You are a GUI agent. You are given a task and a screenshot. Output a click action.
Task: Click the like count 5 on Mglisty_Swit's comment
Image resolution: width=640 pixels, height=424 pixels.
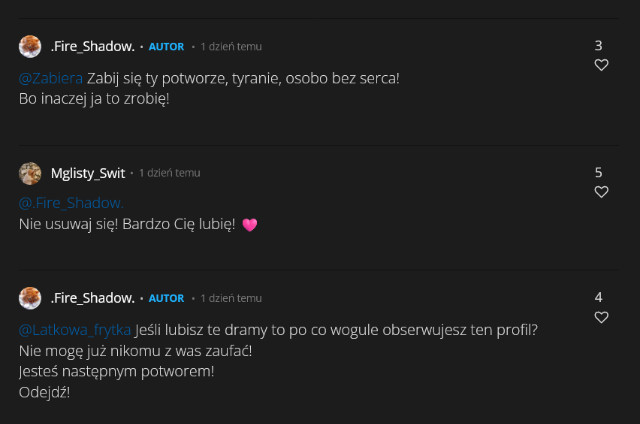tap(598, 172)
